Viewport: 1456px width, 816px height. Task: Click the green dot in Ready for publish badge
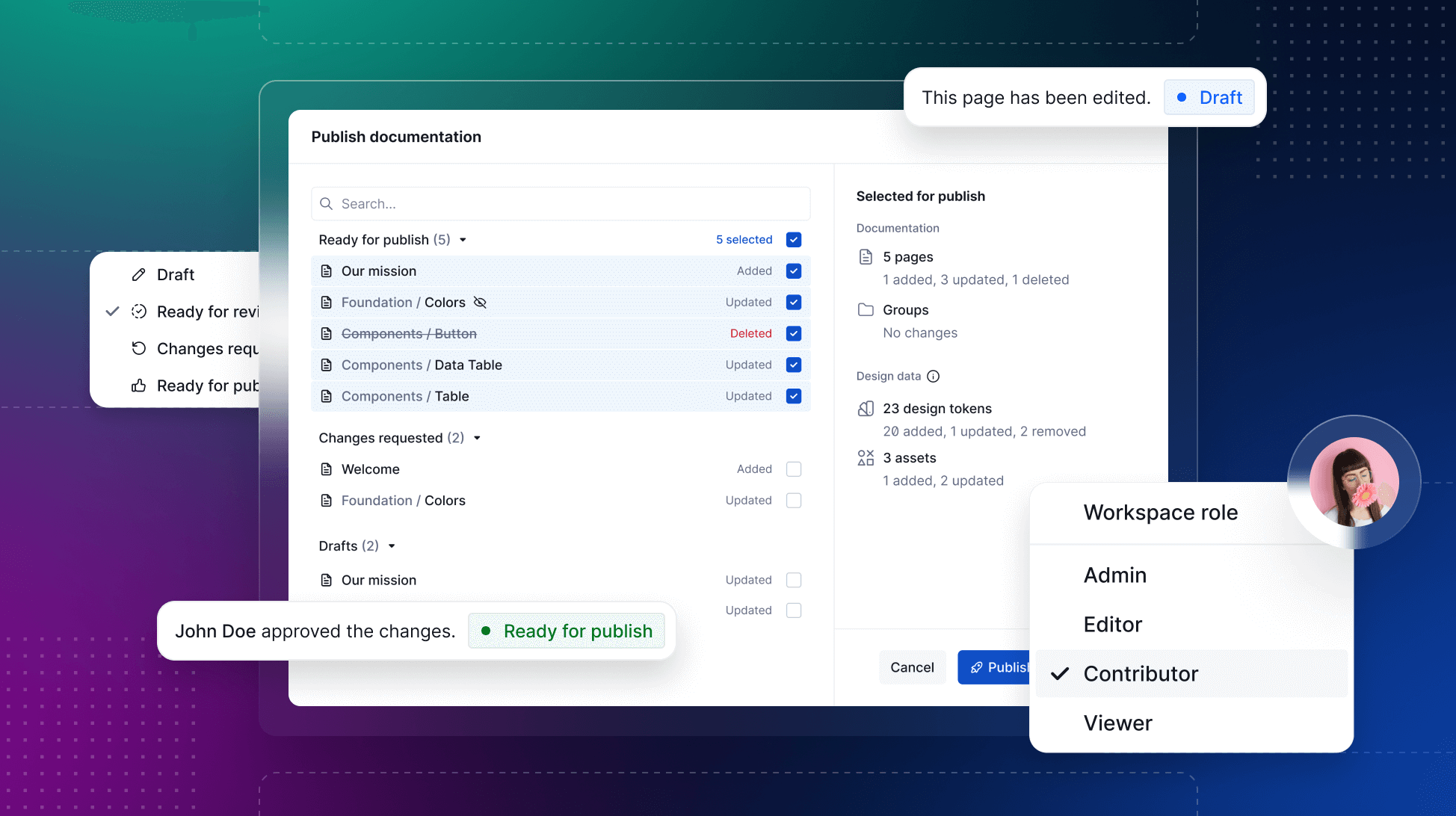487,631
